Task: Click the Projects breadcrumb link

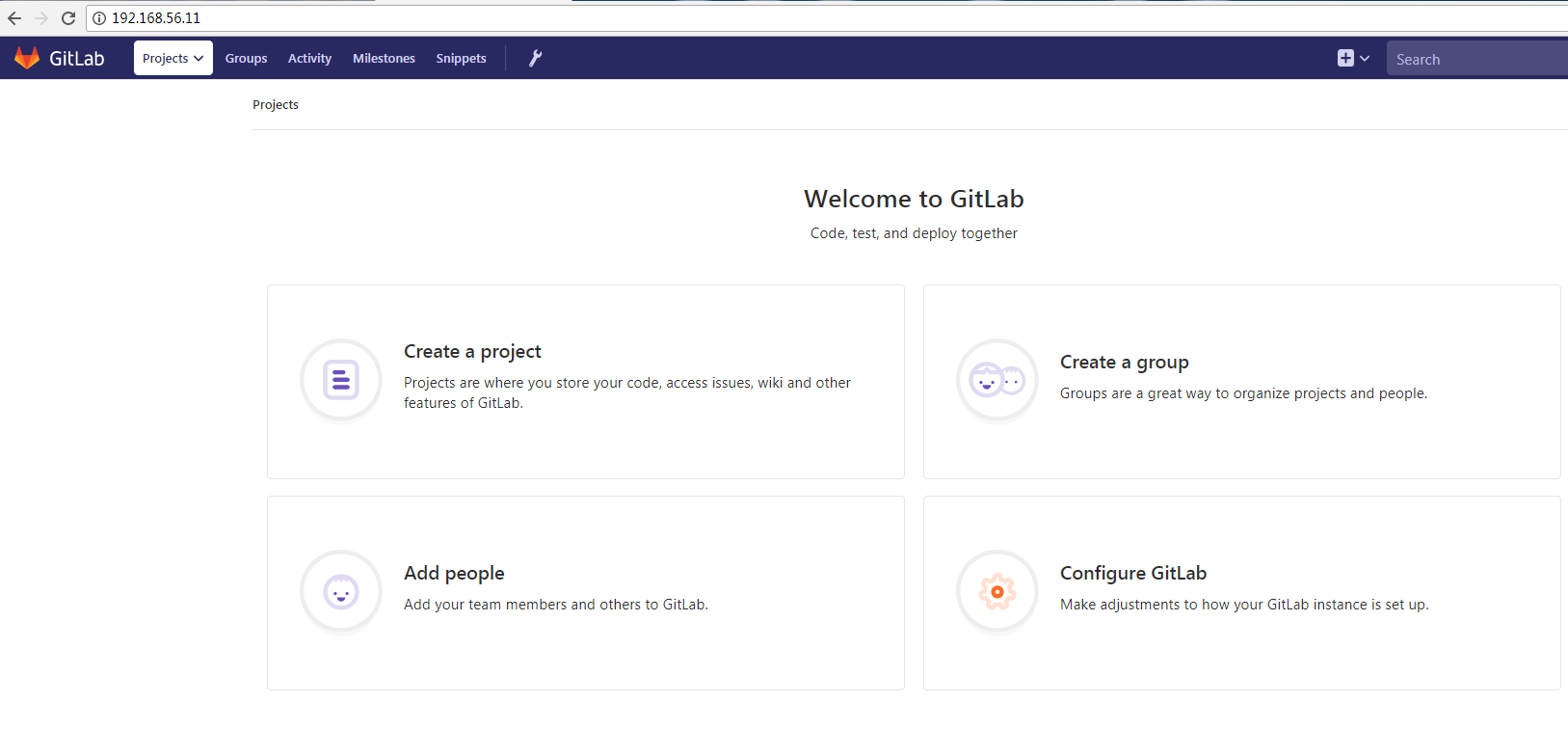Action: [276, 104]
